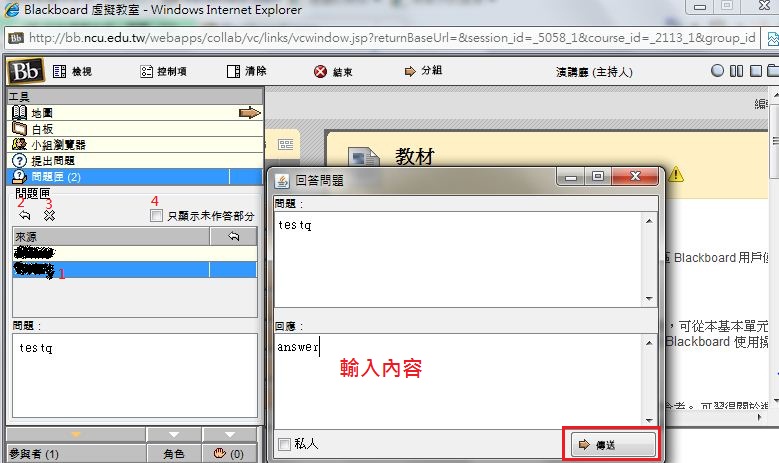Click the 傳送 (Send) button
The height and width of the screenshot is (463, 779).
pyautogui.click(x=613, y=443)
